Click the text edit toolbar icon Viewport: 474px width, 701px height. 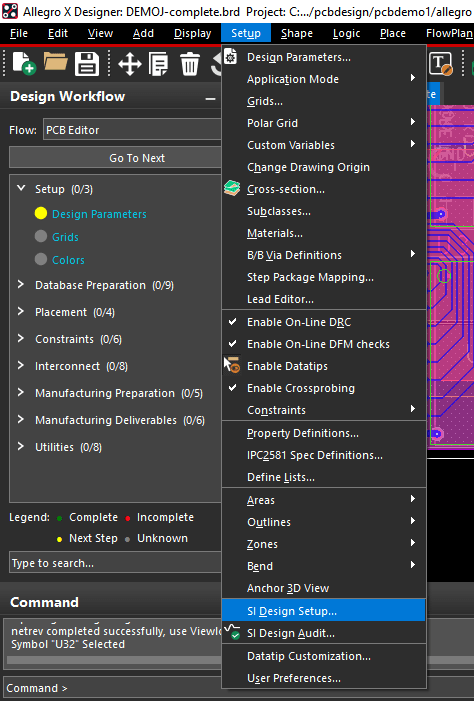440,63
